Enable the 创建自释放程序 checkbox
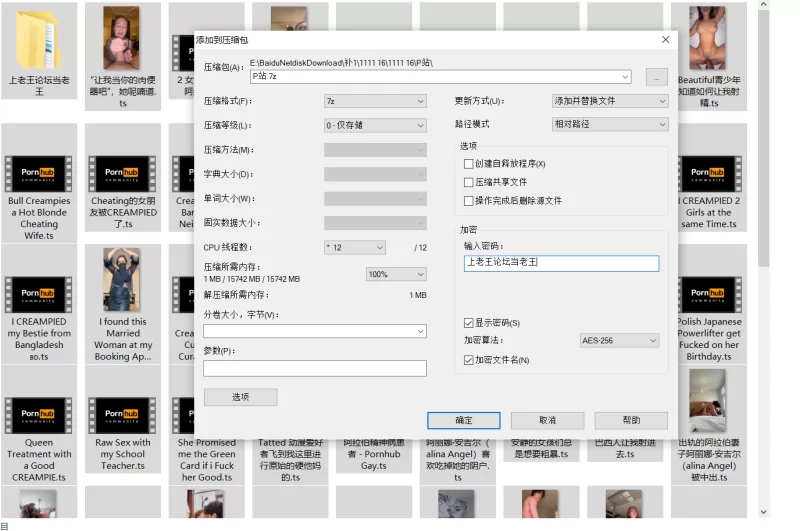The height and width of the screenshot is (531, 800). pyautogui.click(x=469, y=164)
